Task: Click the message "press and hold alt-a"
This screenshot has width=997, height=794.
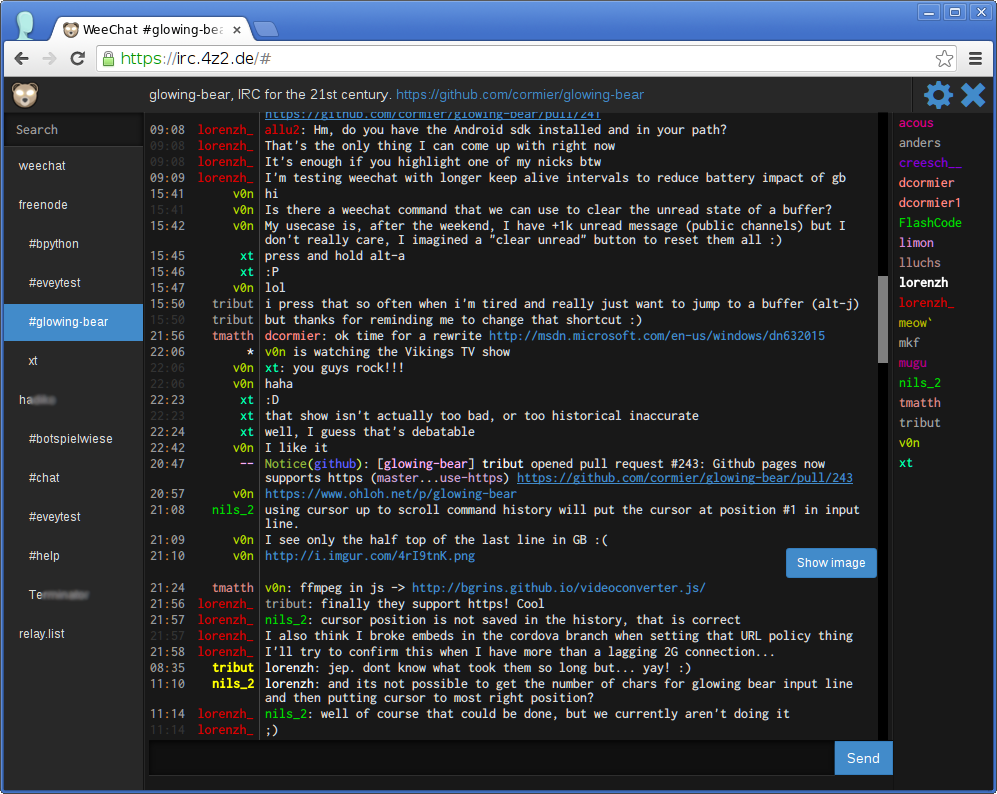Action: [x=334, y=256]
